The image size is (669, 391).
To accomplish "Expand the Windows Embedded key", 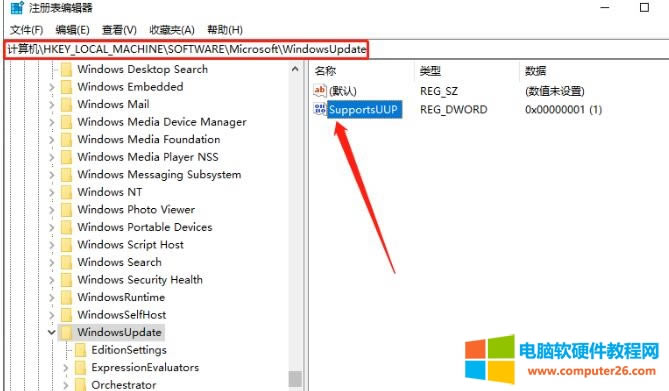I will [x=52, y=87].
